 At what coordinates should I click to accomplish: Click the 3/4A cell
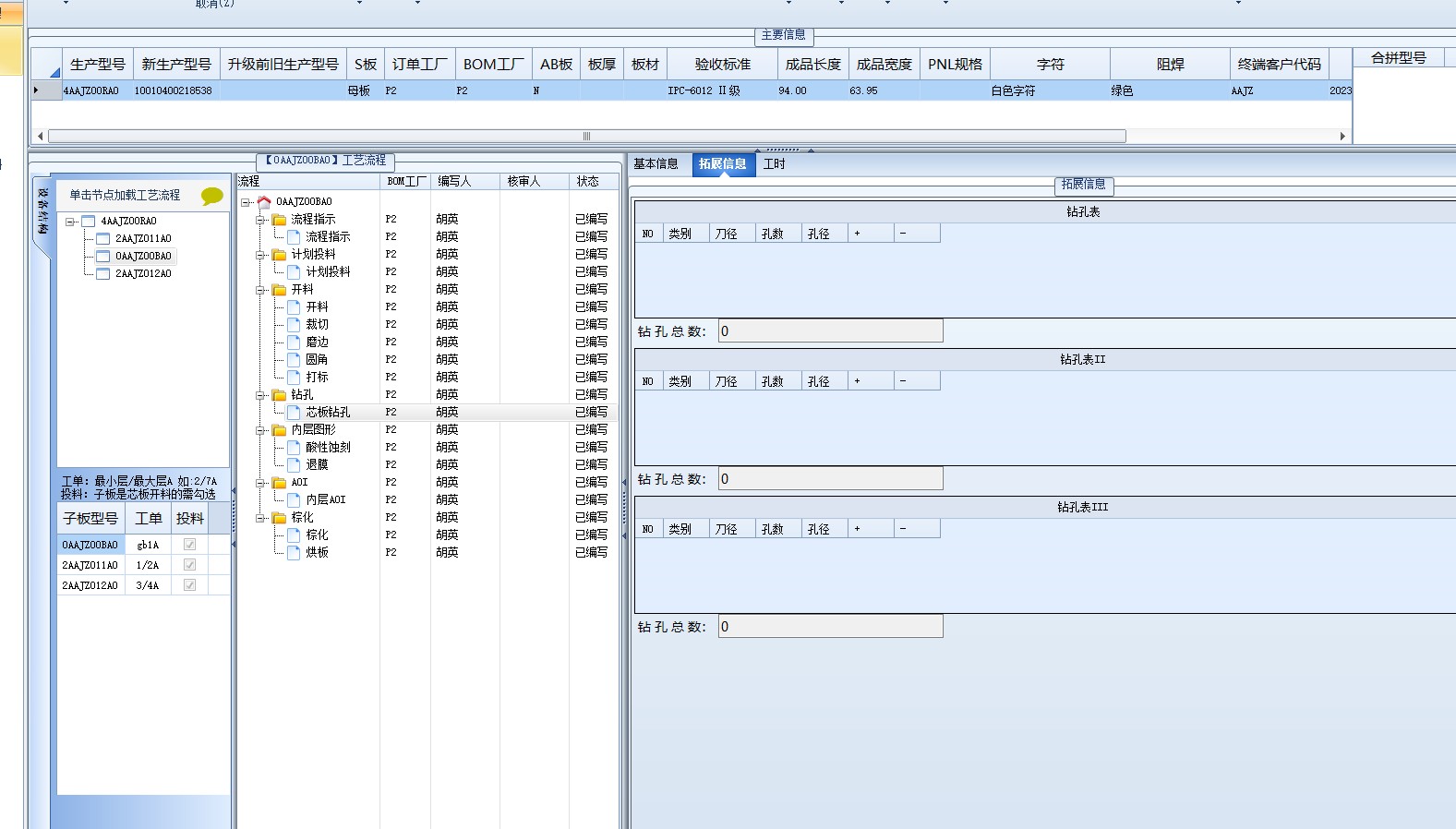point(148,585)
